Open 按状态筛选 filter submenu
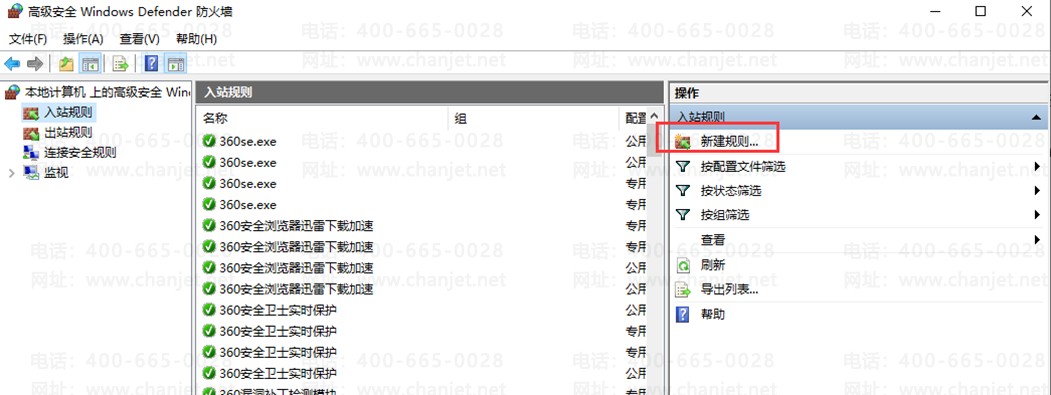The image size is (1051, 395). click(731, 190)
